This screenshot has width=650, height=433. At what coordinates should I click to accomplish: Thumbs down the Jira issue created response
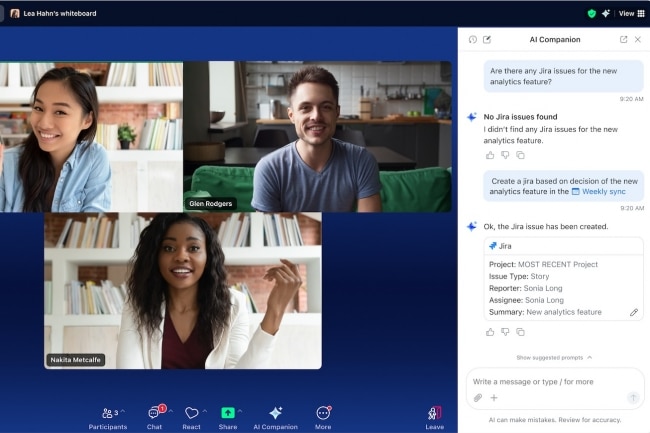pyautogui.click(x=505, y=332)
